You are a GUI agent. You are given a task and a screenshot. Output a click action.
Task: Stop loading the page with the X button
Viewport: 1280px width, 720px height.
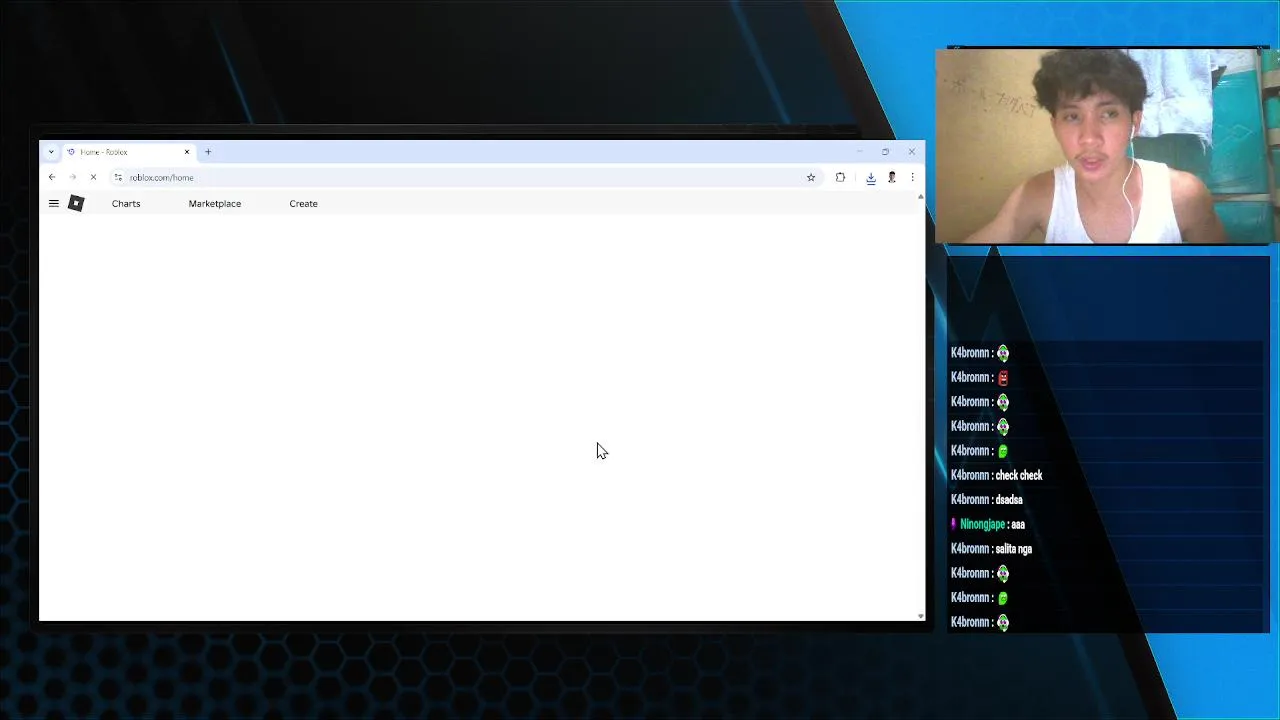point(93,177)
